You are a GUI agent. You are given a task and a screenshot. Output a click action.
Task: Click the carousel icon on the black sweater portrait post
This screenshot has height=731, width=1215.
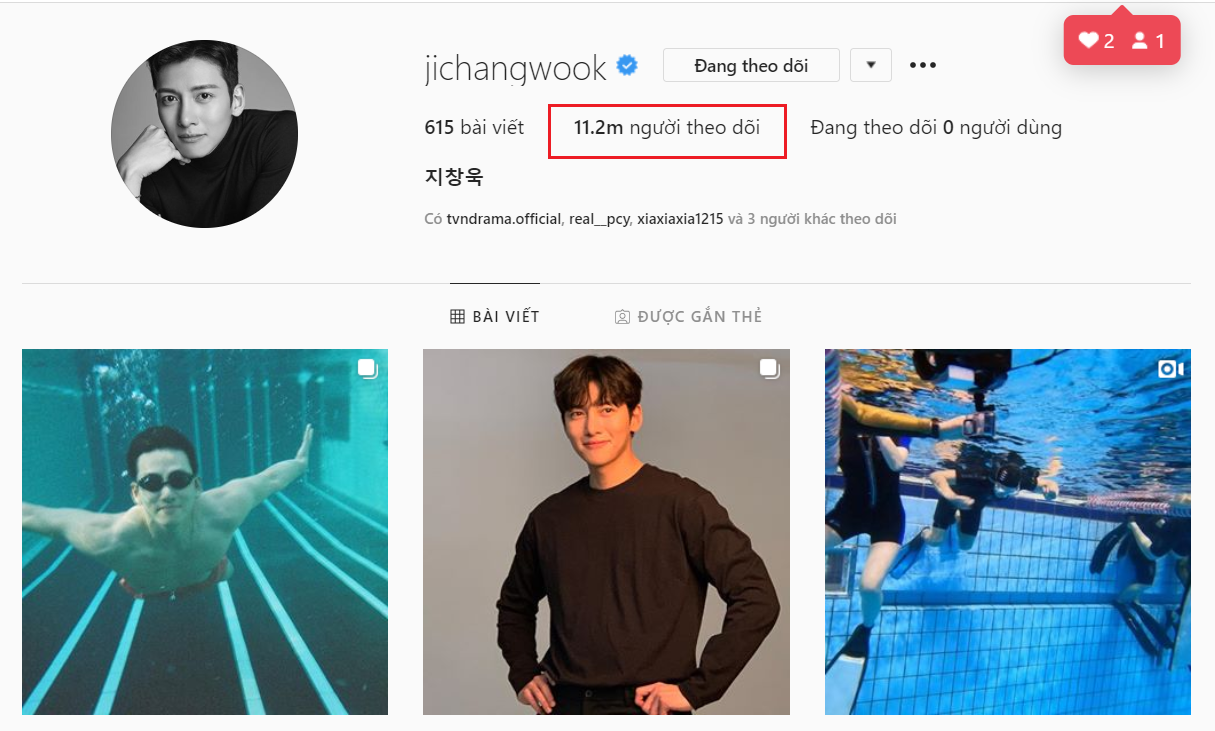tap(769, 368)
